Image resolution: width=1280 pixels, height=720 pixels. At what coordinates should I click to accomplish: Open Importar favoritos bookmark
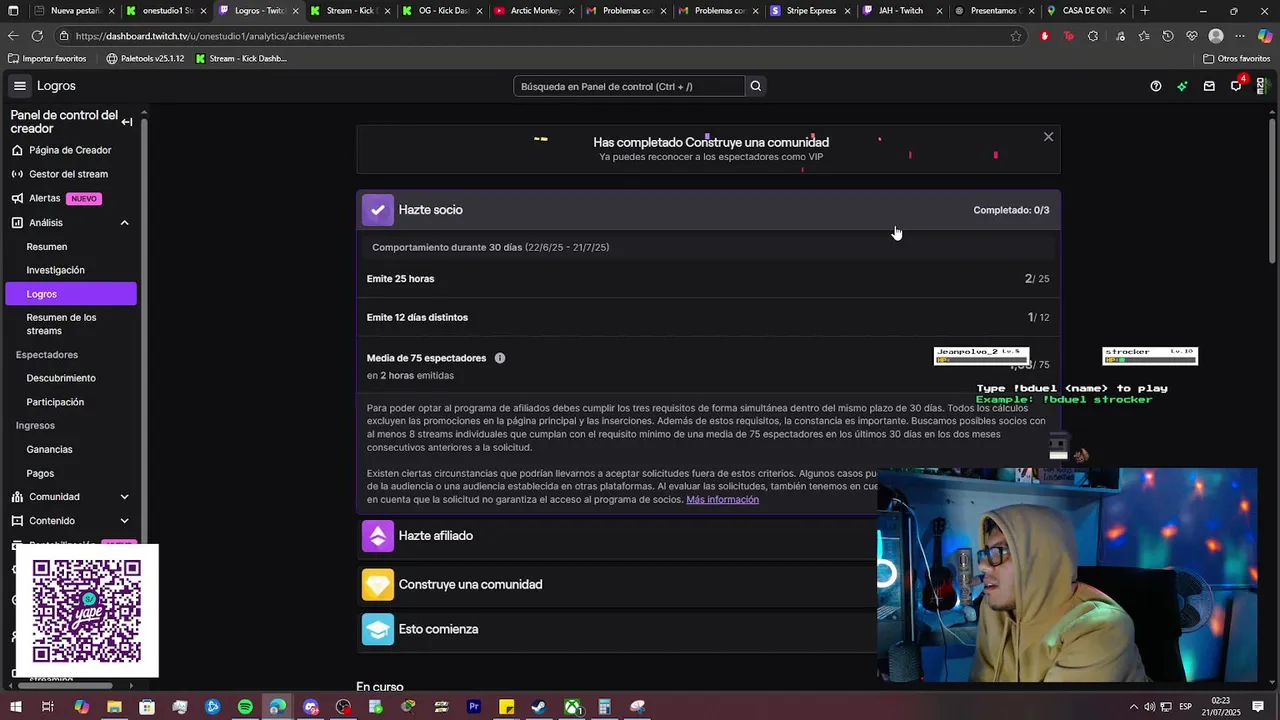point(47,58)
